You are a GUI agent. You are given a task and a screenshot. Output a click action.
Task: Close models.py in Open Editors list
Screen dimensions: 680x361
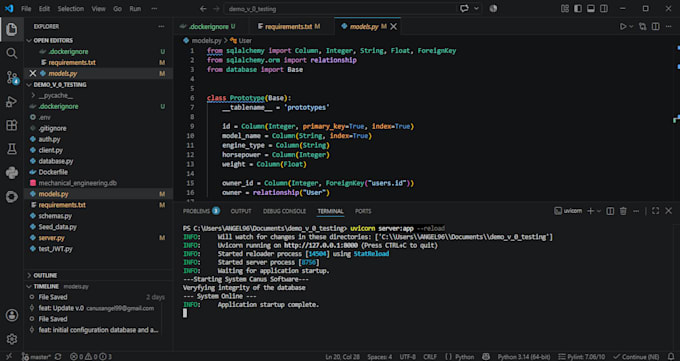[x=33, y=73]
